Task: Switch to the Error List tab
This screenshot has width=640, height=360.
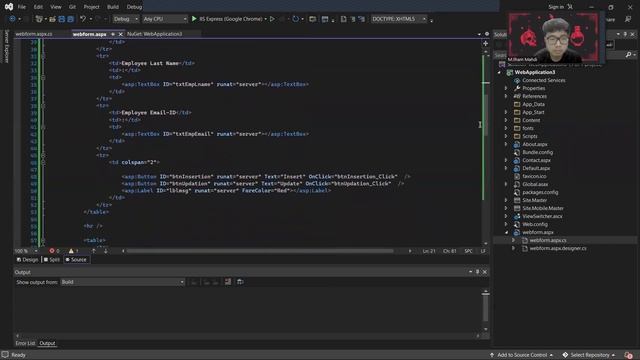Action: point(25,343)
